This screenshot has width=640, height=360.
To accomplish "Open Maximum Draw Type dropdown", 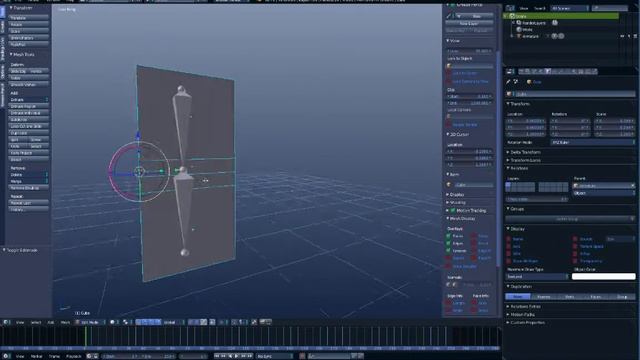I will point(537,276).
